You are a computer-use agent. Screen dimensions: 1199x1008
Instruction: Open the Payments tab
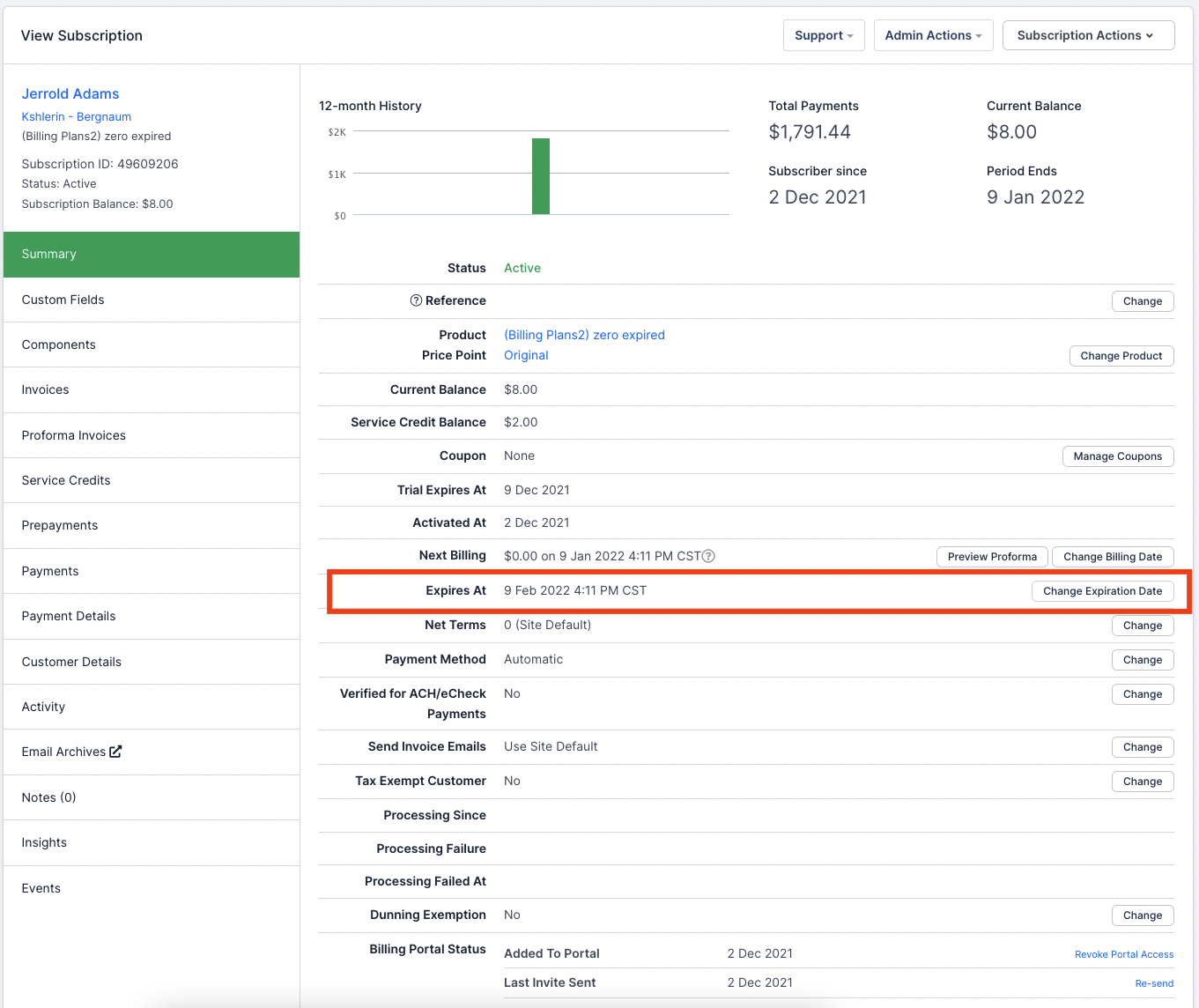point(152,571)
